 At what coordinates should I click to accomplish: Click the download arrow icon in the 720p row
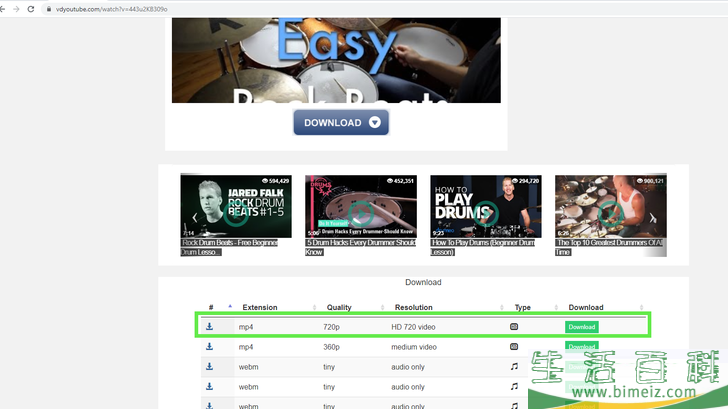210,327
